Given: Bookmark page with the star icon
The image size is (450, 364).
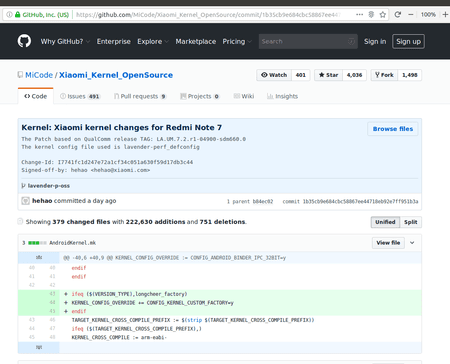Looking at the screenshot, I should (x=383, y=15).
